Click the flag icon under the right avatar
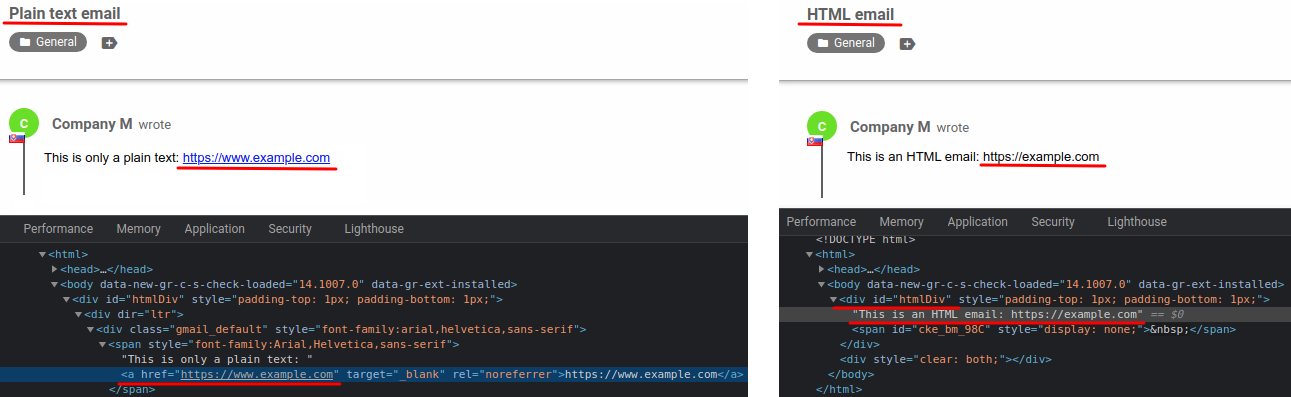This screenshot has height=397, width=1291. click(x=815, y=141)
